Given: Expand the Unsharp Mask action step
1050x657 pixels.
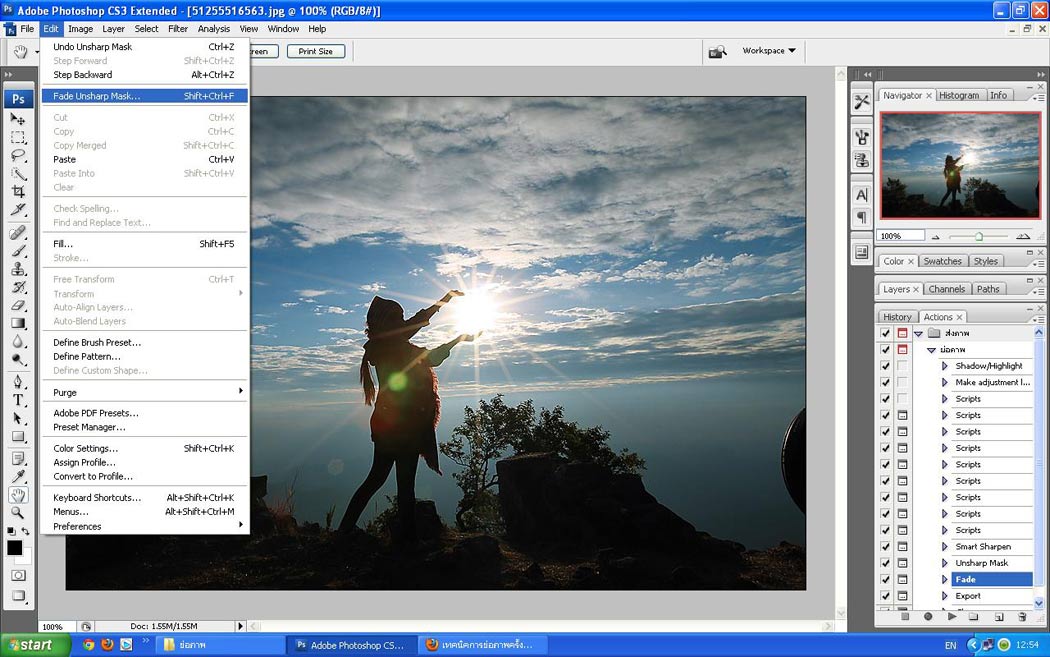Looking at the screenshot, I should coord(944,563).
